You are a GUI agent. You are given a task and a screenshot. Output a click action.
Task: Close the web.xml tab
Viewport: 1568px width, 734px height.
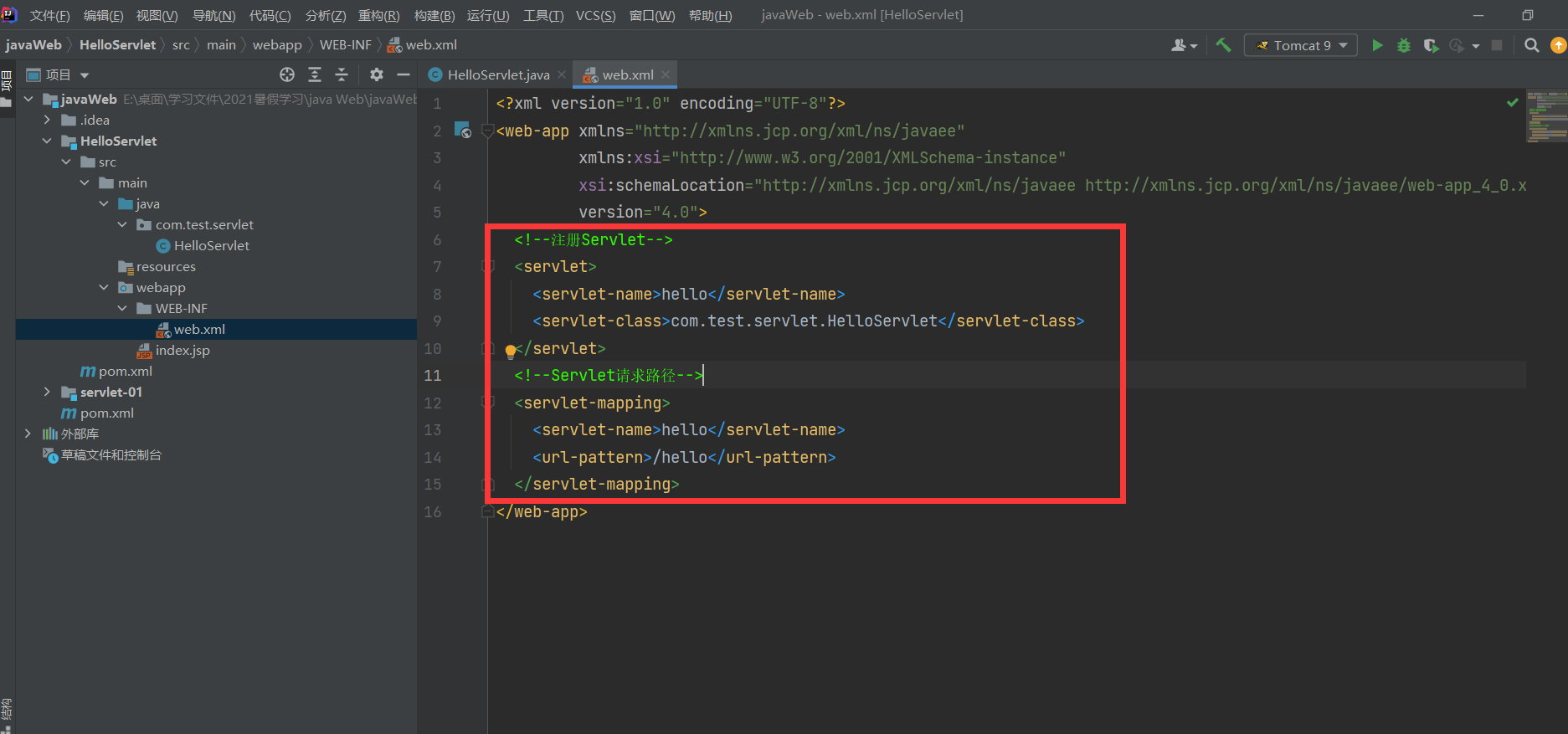[666, 74]
